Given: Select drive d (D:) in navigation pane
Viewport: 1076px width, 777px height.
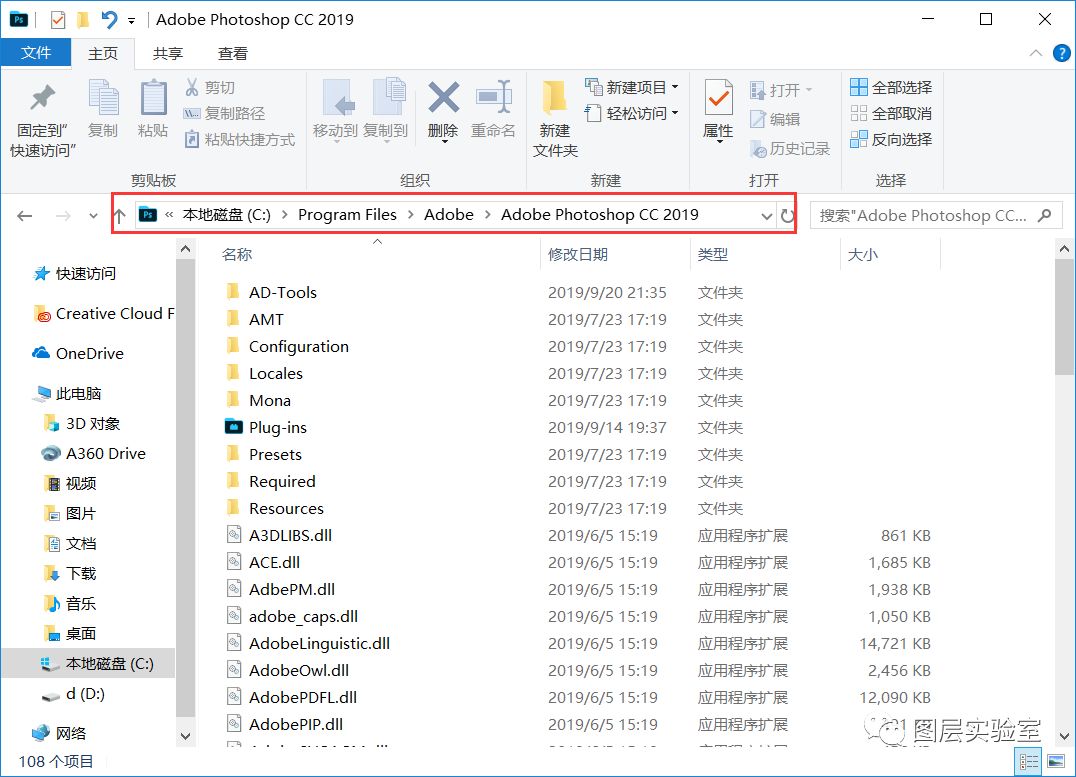Looking at the screenshot, I should click(73, 694).
